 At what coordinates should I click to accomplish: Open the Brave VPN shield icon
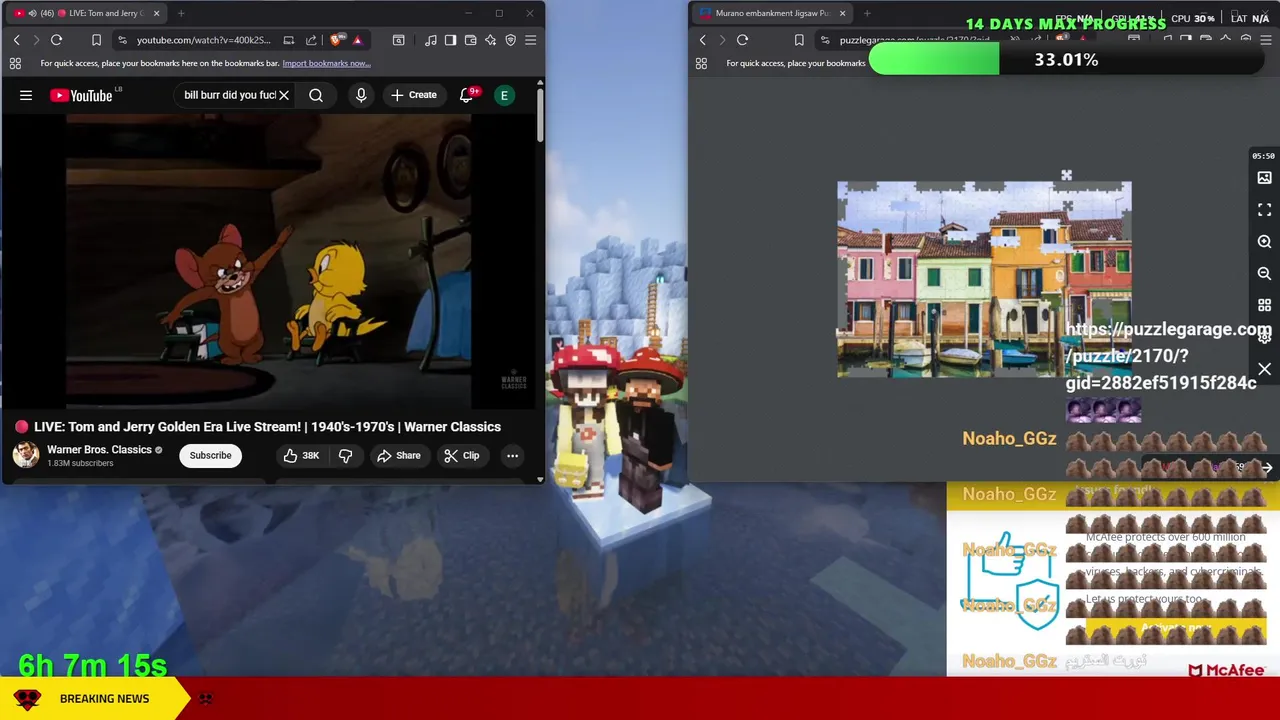pos(510,40)
